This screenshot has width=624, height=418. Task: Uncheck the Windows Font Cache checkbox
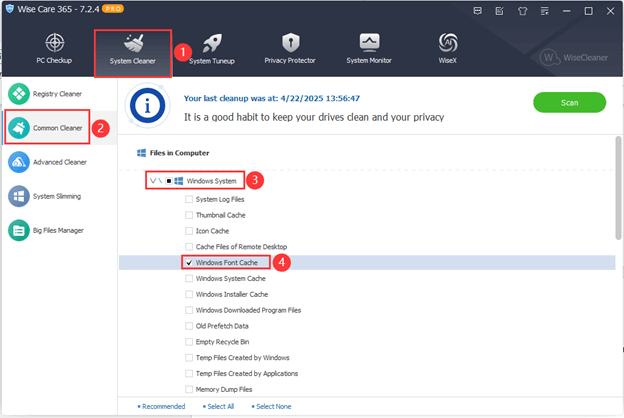click(x=189, y=263)
